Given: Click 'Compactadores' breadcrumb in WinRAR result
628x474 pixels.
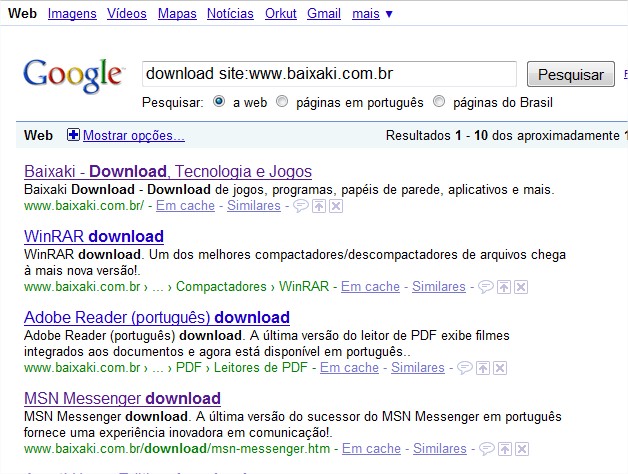Looking at the screenshot, I should tap(221, 286).
